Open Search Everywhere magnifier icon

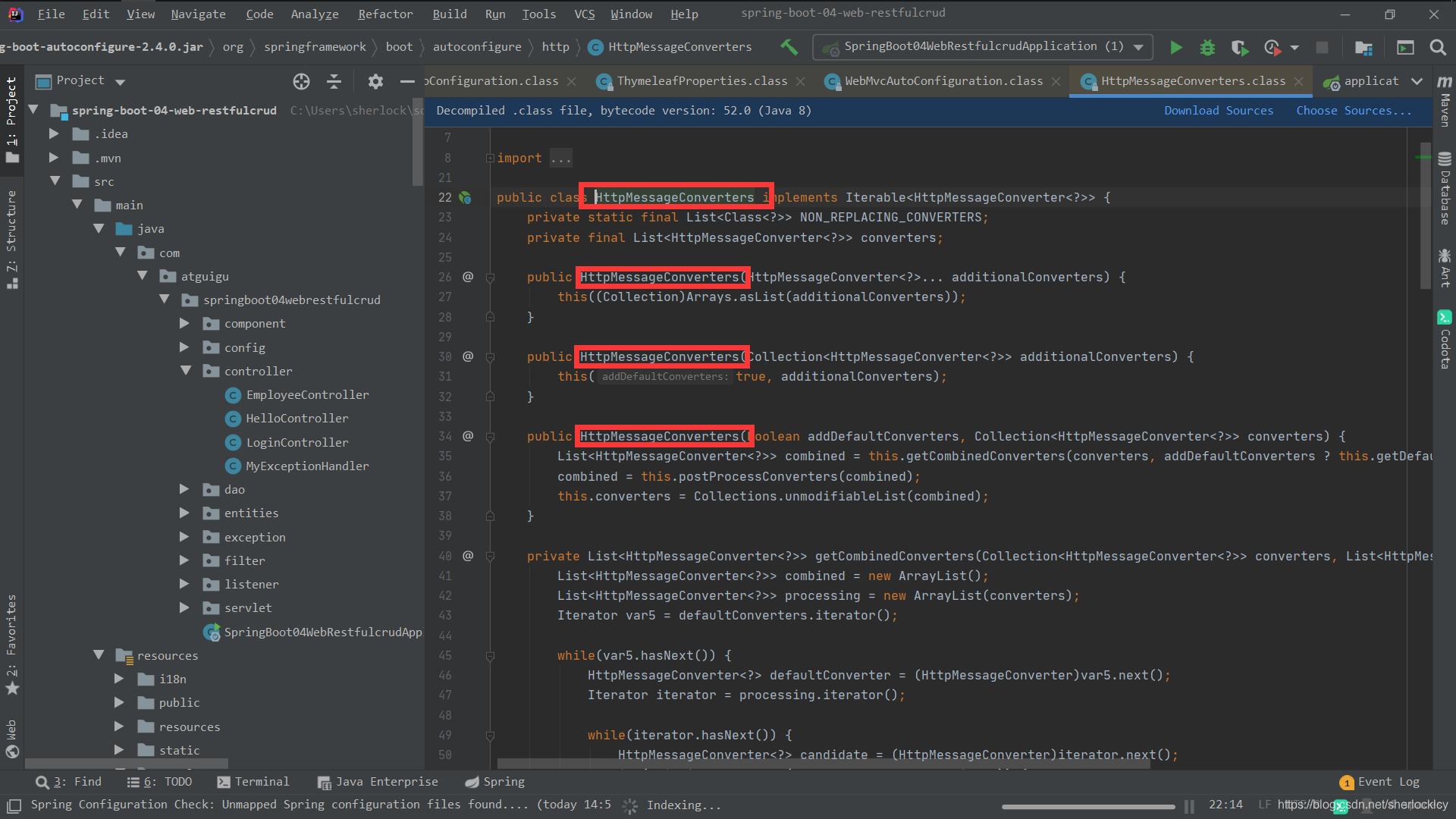1437,47
